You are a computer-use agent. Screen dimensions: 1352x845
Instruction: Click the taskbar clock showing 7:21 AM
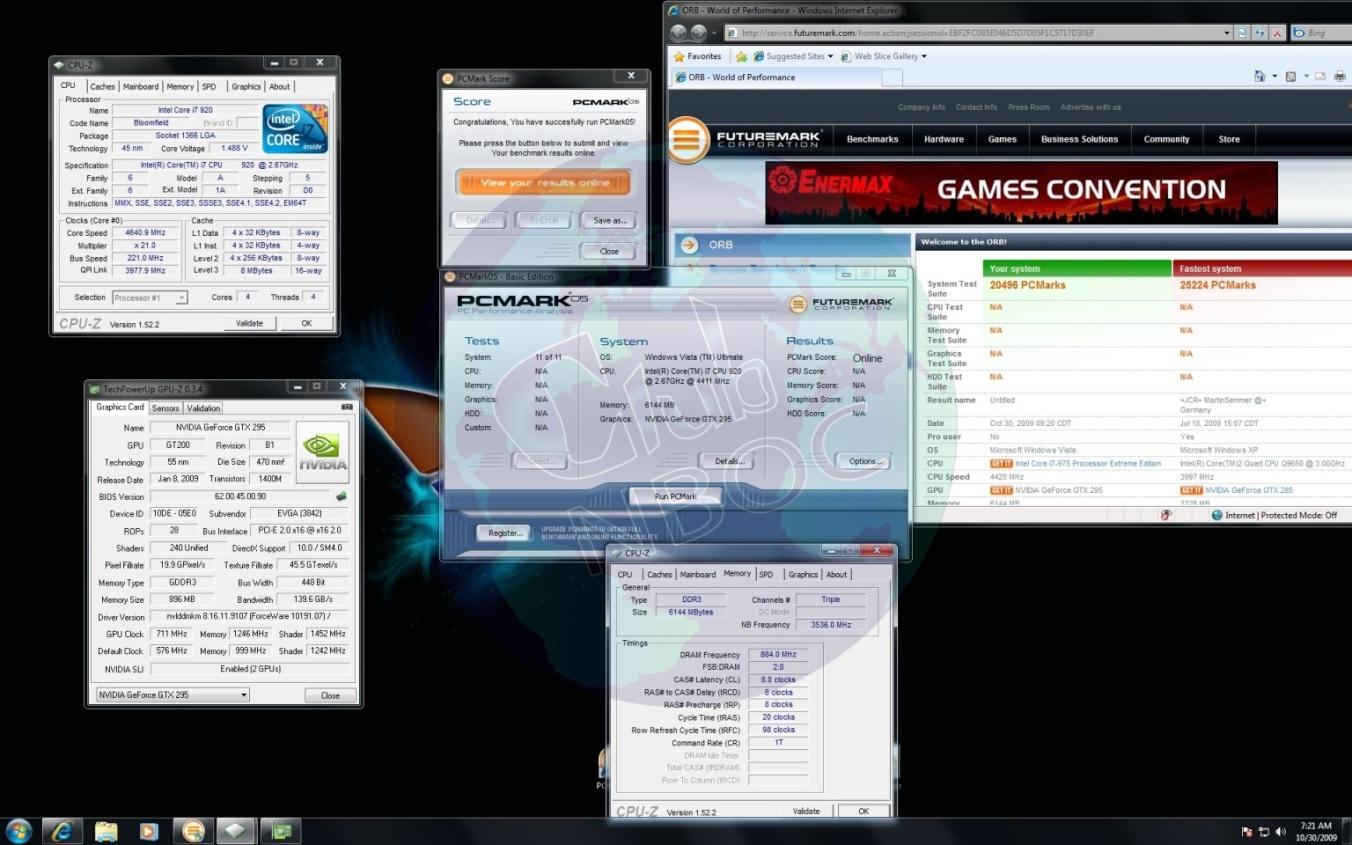[1317, 831]
